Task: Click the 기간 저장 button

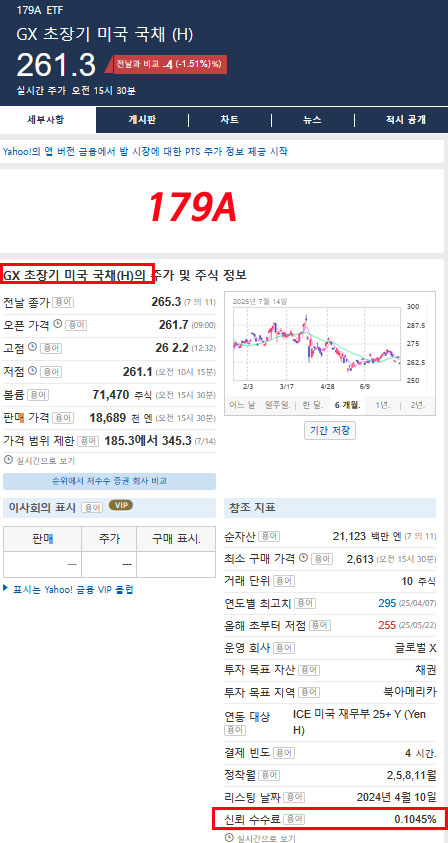Action: 330,430
